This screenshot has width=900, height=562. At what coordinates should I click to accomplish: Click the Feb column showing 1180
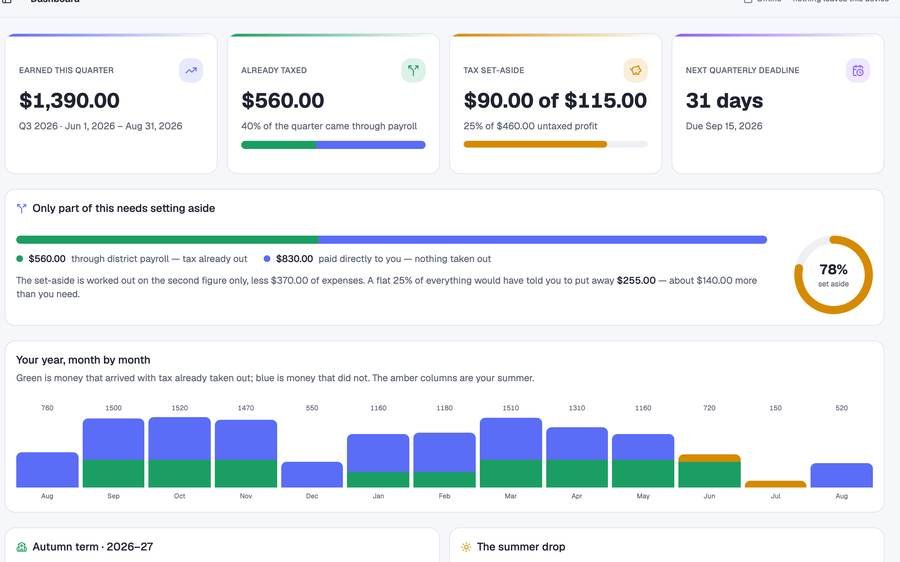(x=444, y=460)
